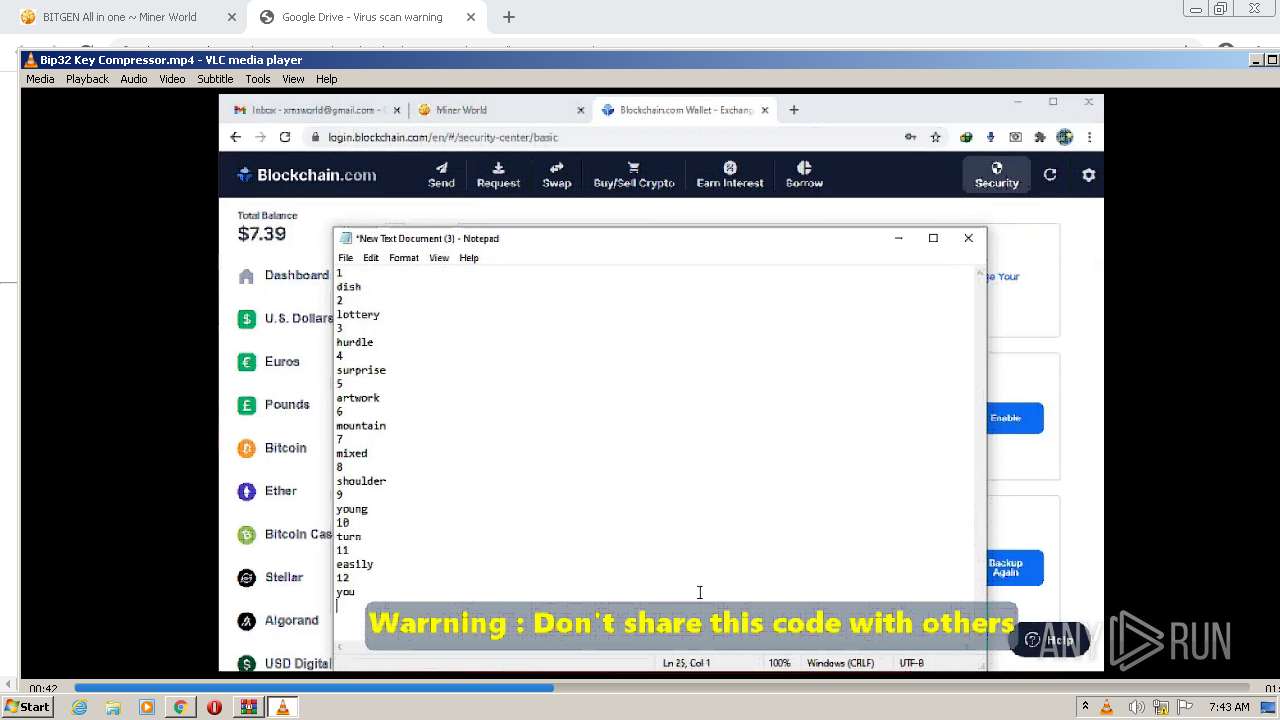Select Ether wallet in sidebar
The image size is (1280, 720).
pyautogui.click(x=267, y=491)
